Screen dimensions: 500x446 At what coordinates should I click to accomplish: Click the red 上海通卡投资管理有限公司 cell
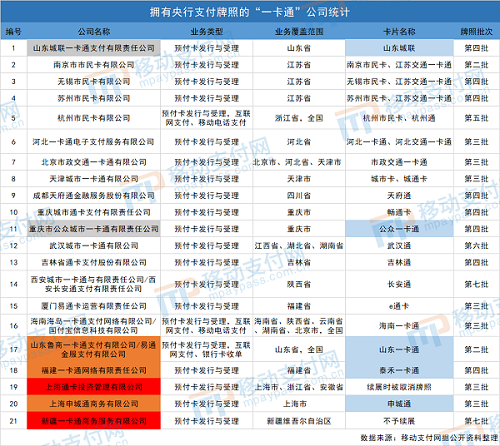(94, 387)
